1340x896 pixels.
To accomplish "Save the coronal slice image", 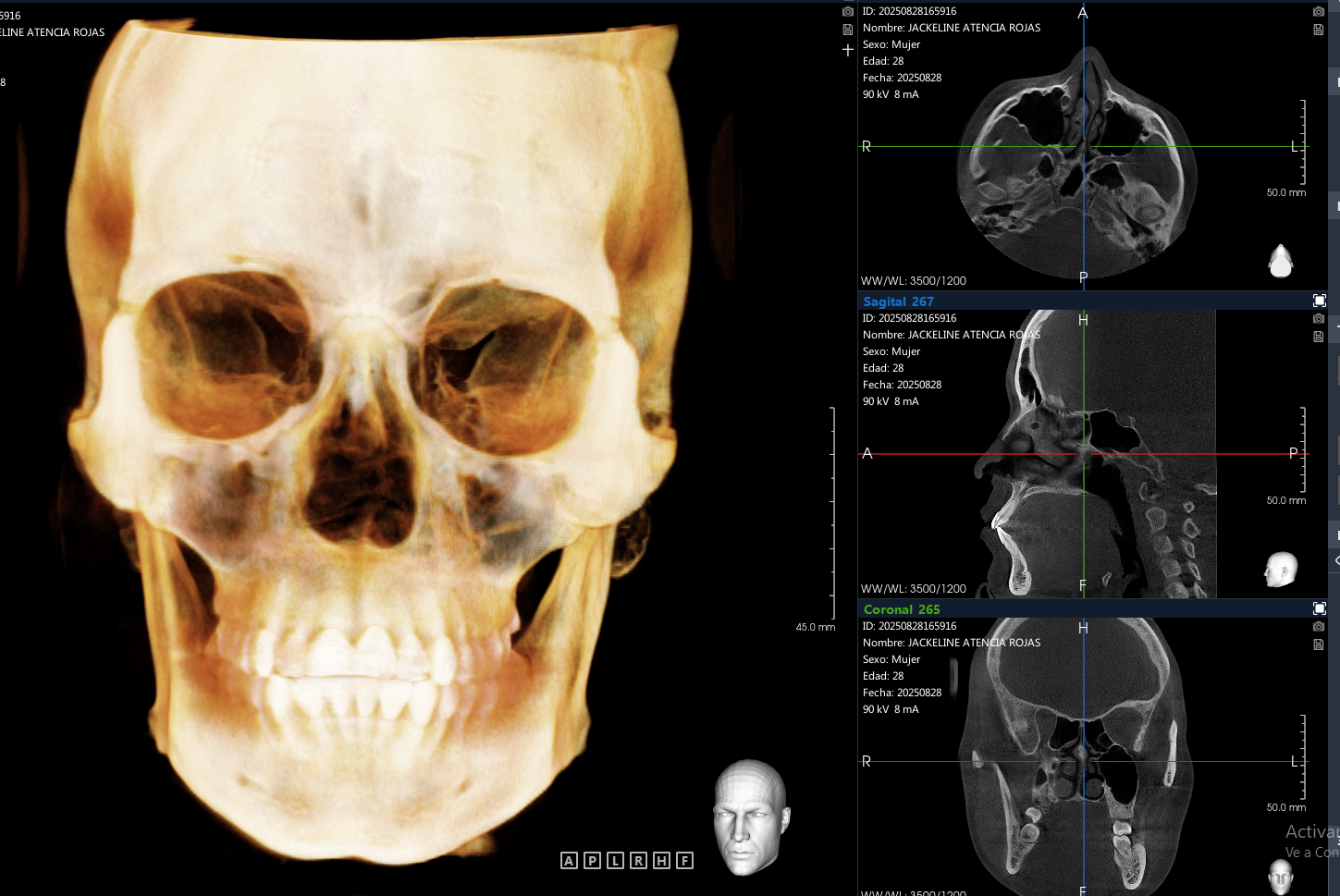I will coord(1318,644).
